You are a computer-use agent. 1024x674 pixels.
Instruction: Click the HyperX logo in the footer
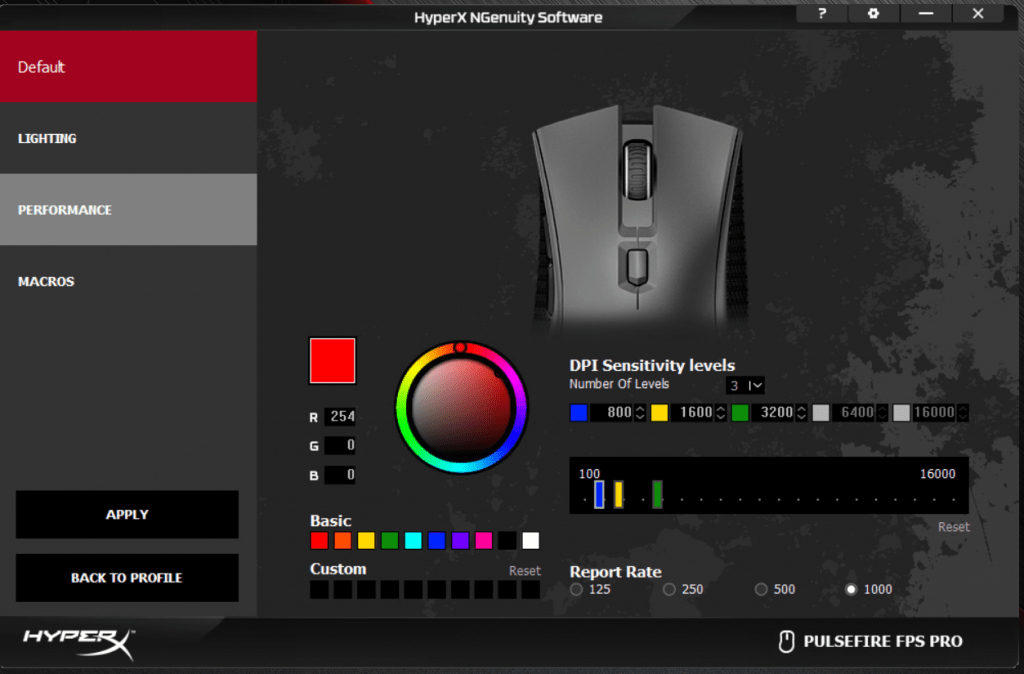78,643
